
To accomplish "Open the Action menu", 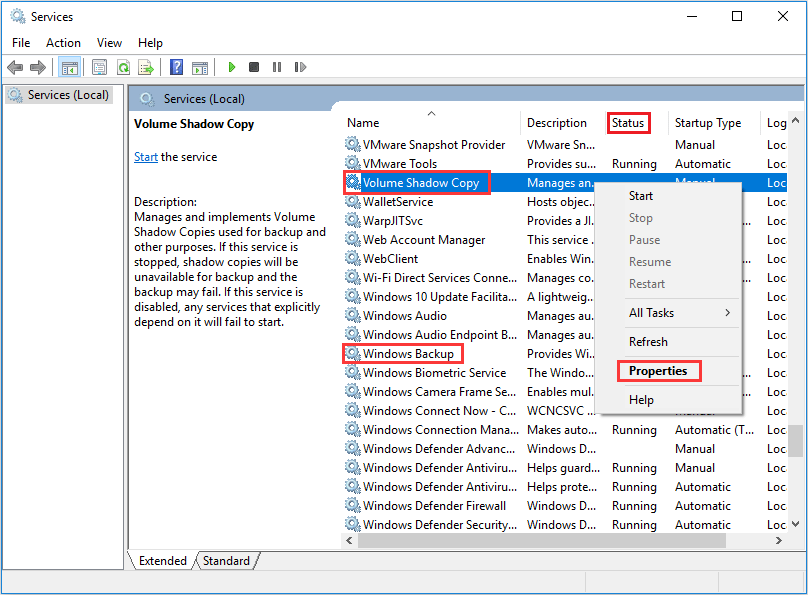I will click(x=63, y=43).
